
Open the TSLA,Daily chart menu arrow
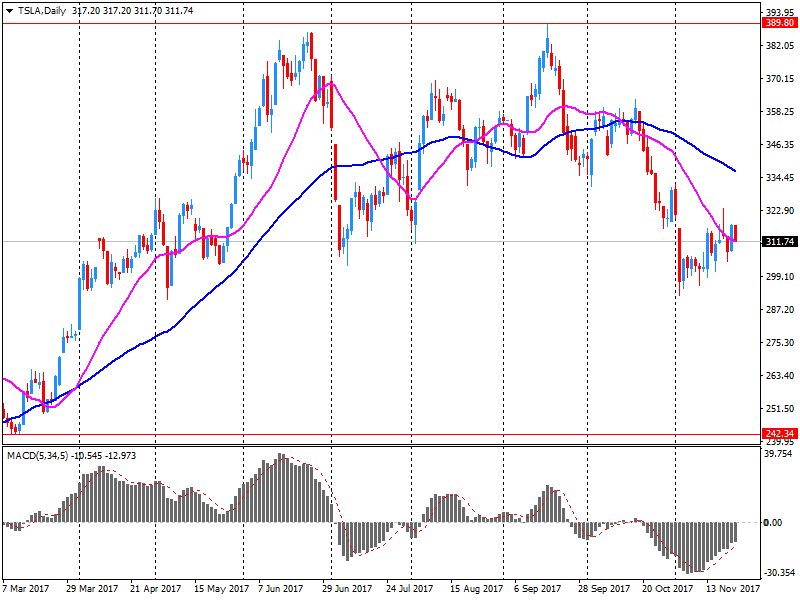click(x=9, y=11)
